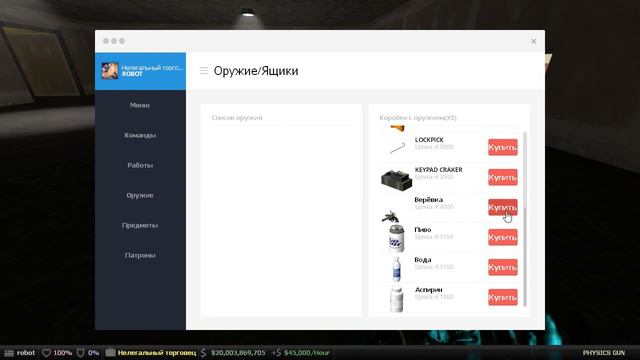Buy the LOCKPICK crate
This screenshot has width=640, height=360.
coord(502,147)
